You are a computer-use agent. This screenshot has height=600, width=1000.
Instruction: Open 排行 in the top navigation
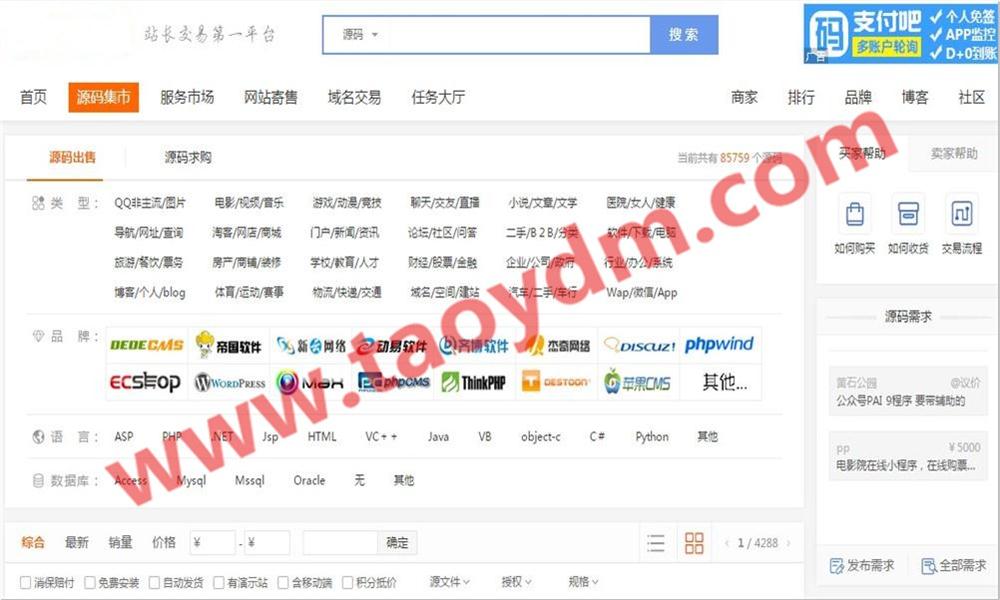pyautogui.click(x=801, y=97)
